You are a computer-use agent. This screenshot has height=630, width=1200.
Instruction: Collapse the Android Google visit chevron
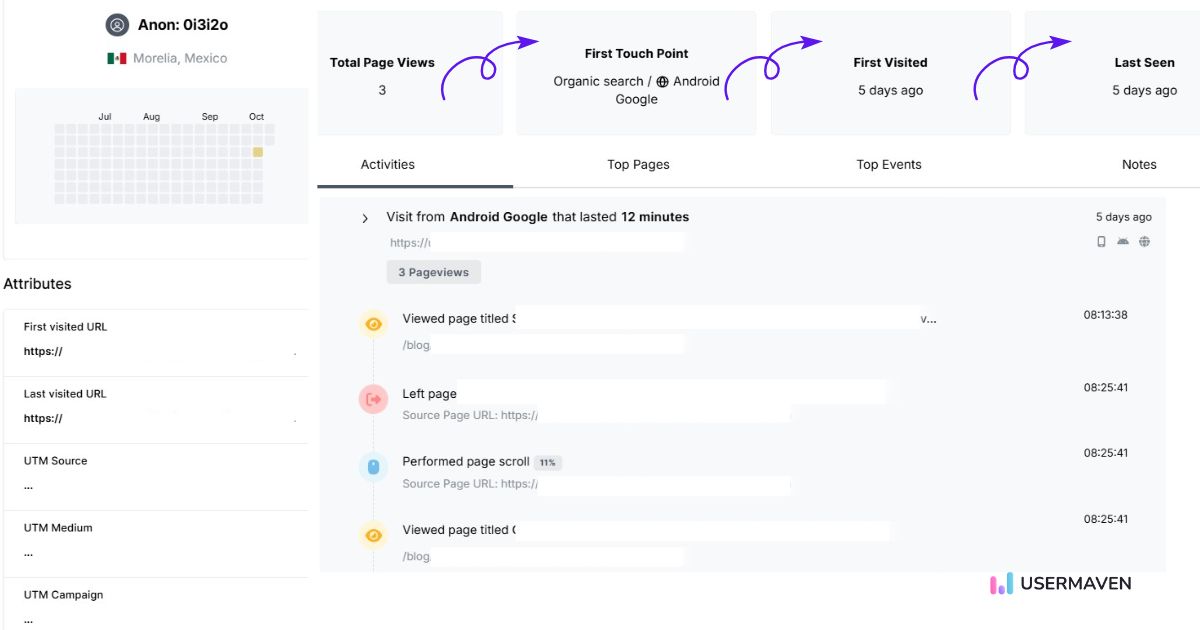[365, 218]
